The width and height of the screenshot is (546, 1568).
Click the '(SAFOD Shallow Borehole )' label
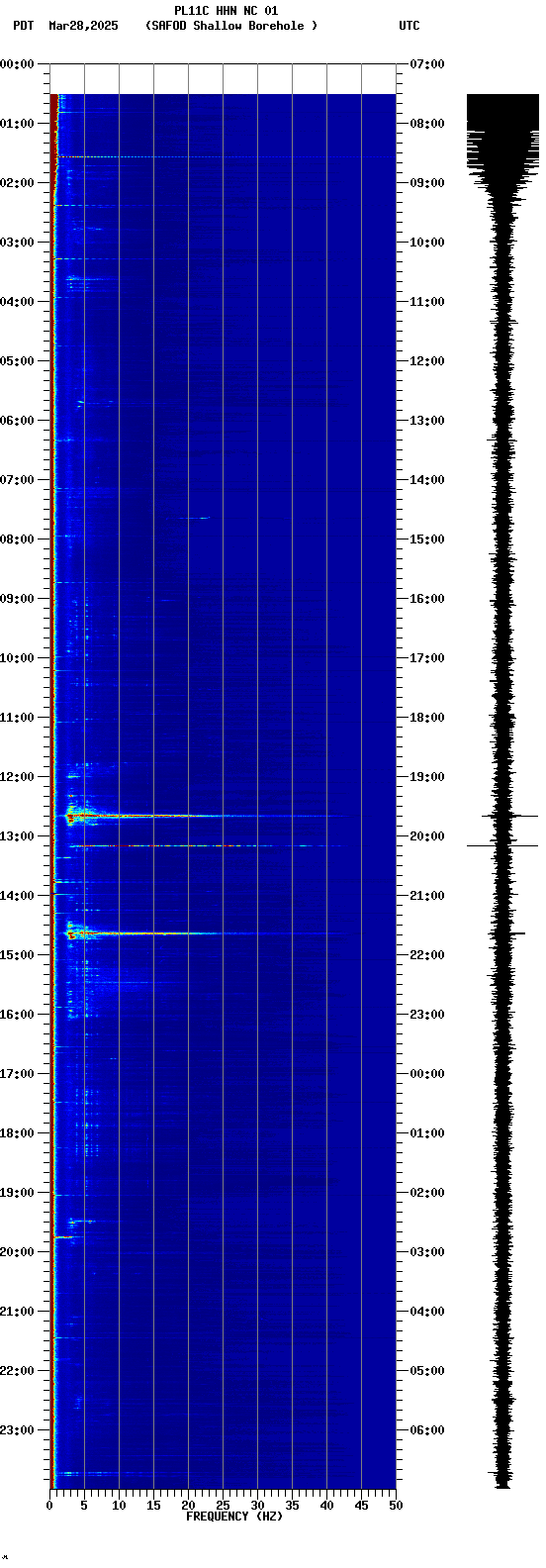click(231, 26)
